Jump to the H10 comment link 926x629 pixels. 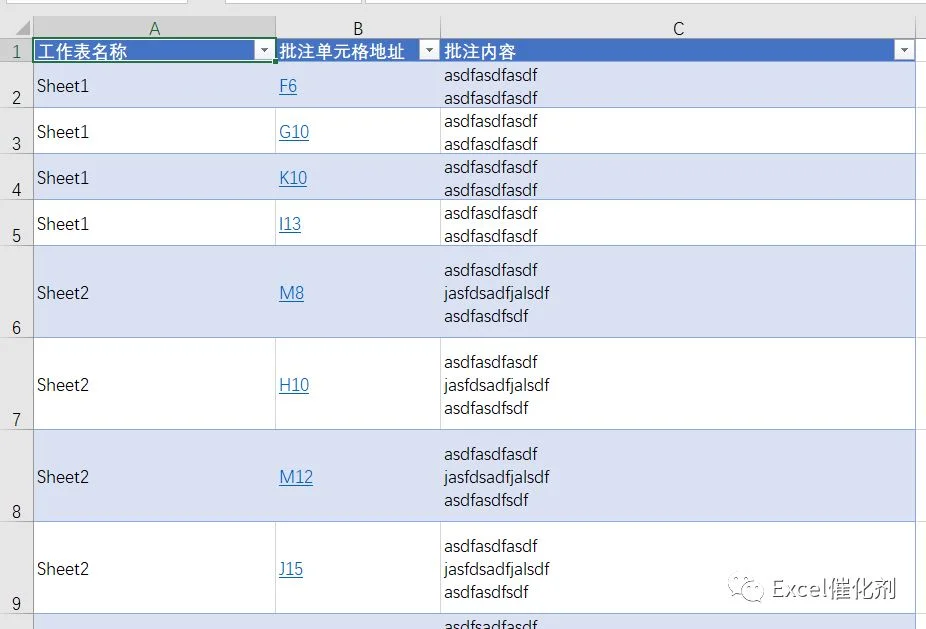294,385
